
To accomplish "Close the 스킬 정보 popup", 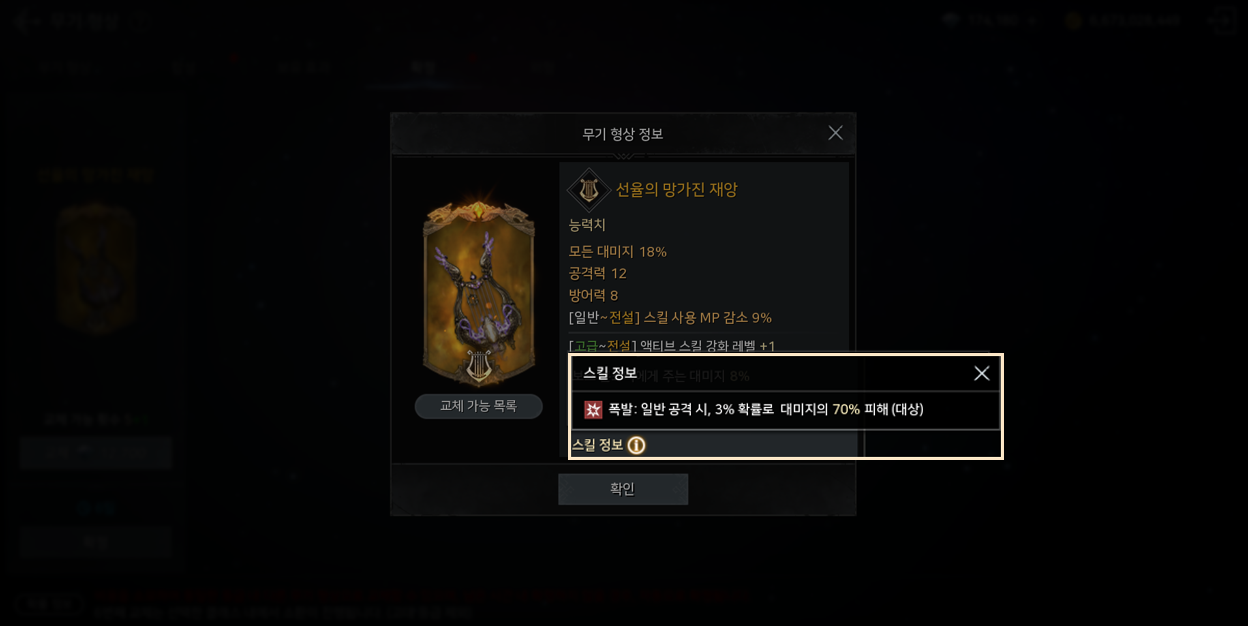I will pyautogui.click(x=982, y=373).
